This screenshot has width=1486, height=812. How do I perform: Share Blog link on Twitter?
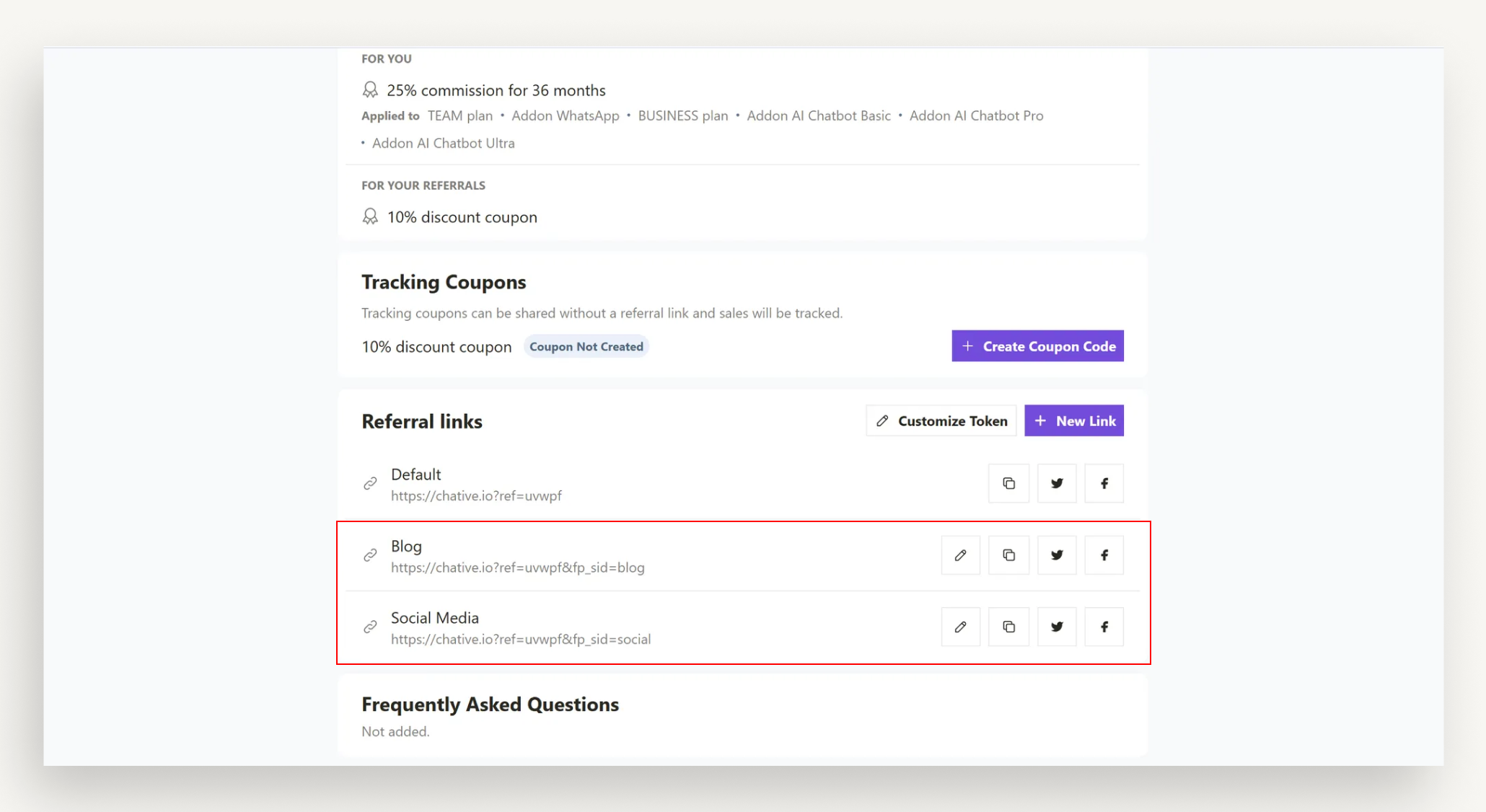pos(1056,555)
